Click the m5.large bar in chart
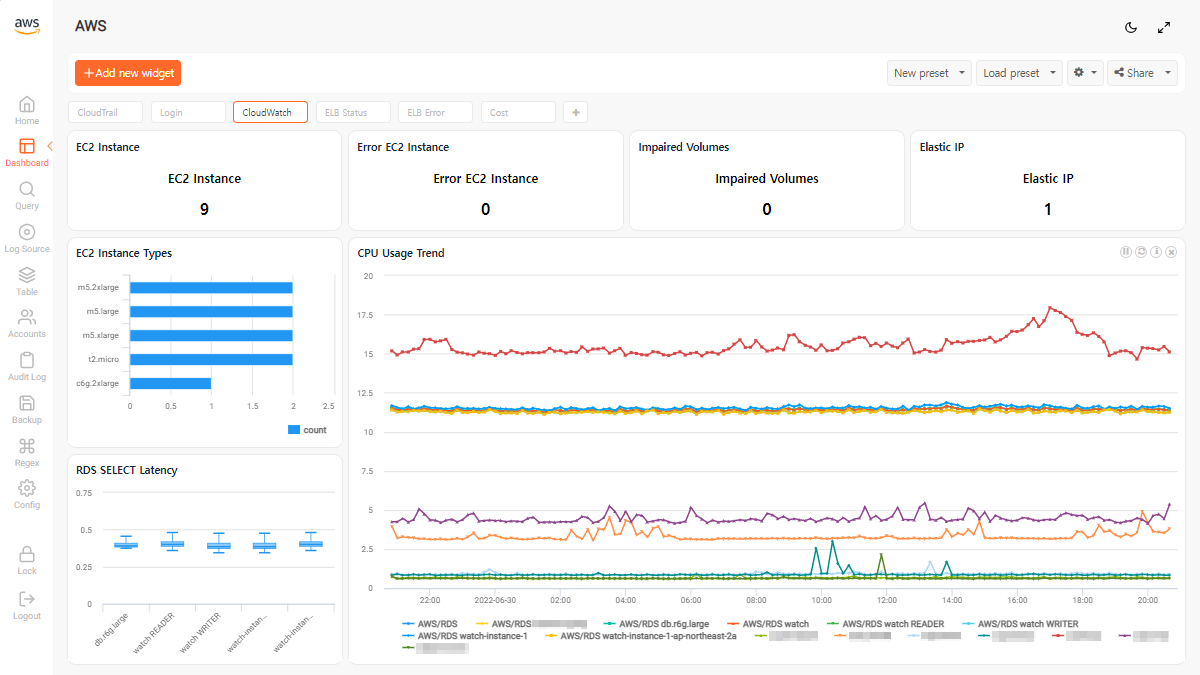 (x=211, y=312)
